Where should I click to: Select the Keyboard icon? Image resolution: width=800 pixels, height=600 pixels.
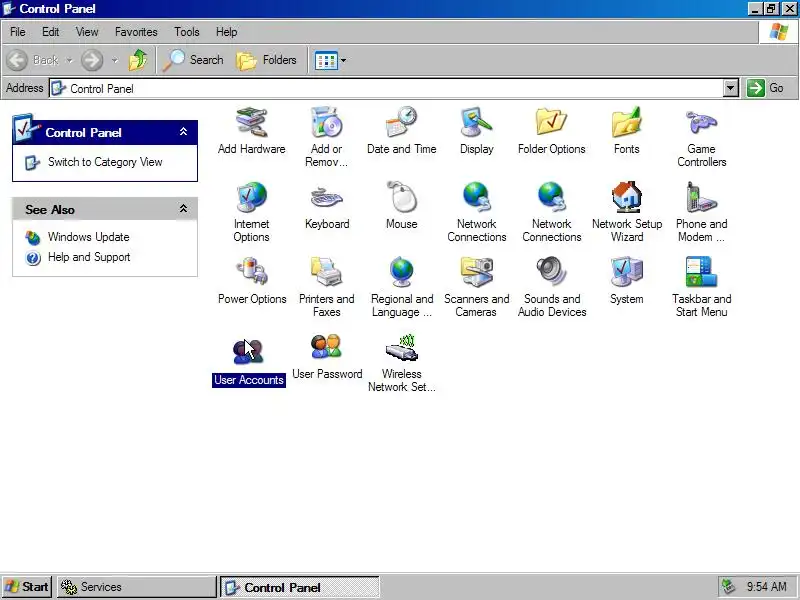point(327,197)
